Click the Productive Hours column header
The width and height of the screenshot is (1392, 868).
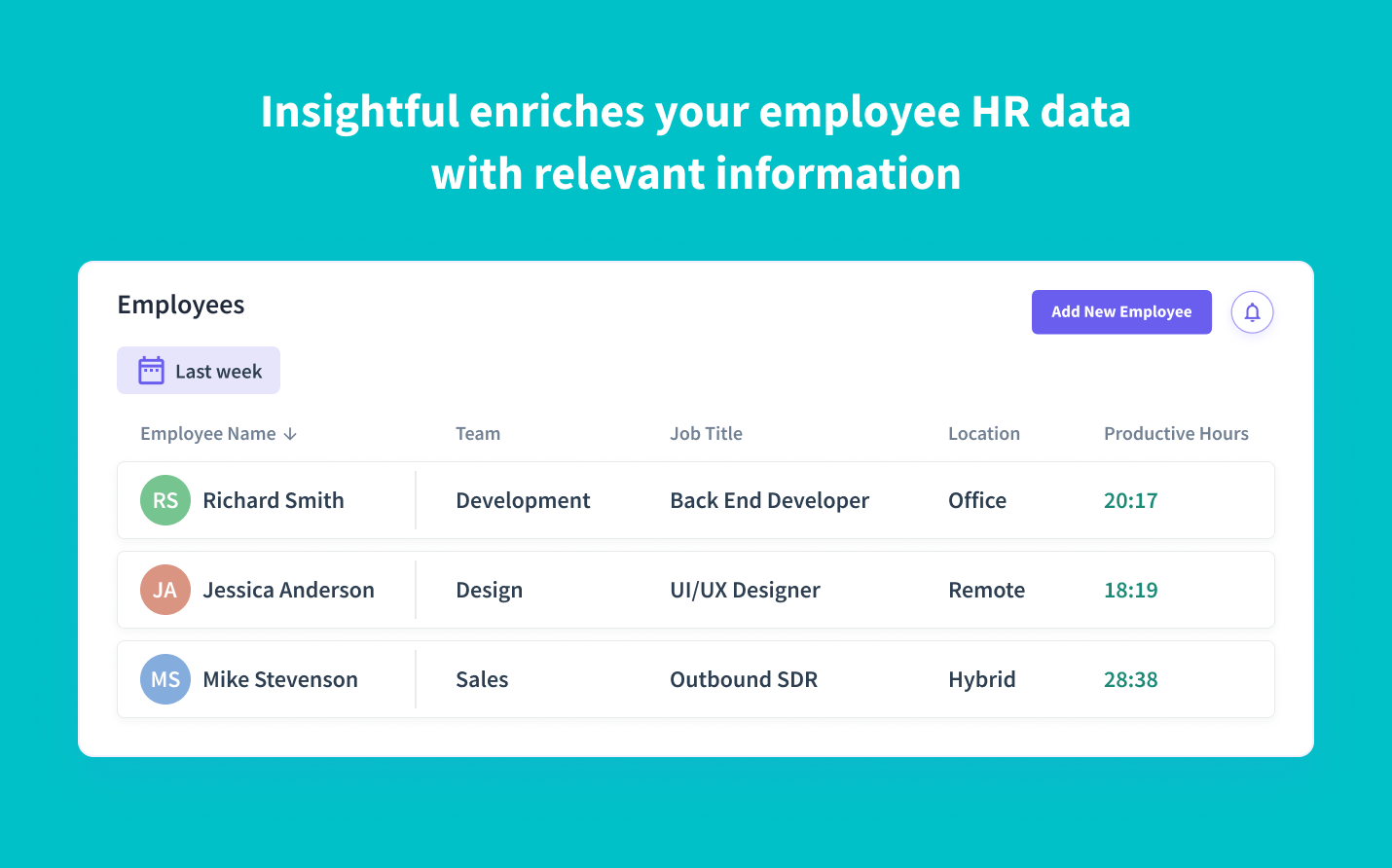1176,433
